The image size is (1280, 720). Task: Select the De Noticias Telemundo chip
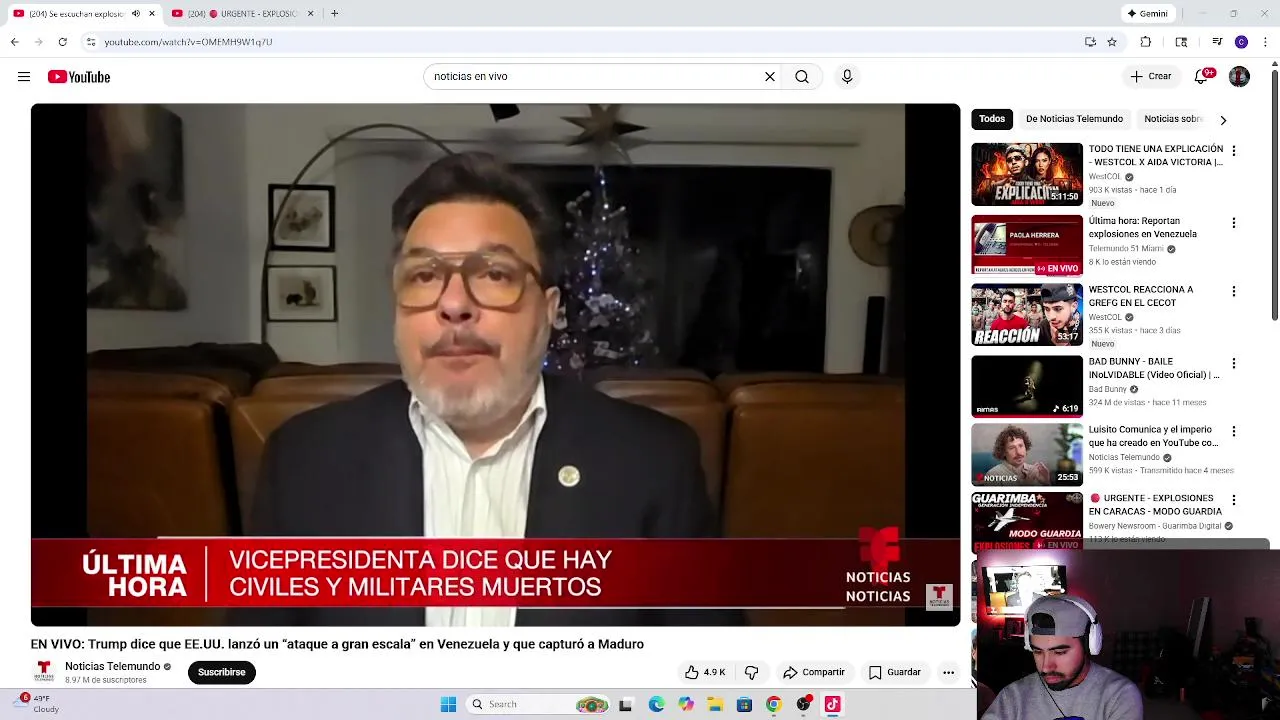point(1074,119)
